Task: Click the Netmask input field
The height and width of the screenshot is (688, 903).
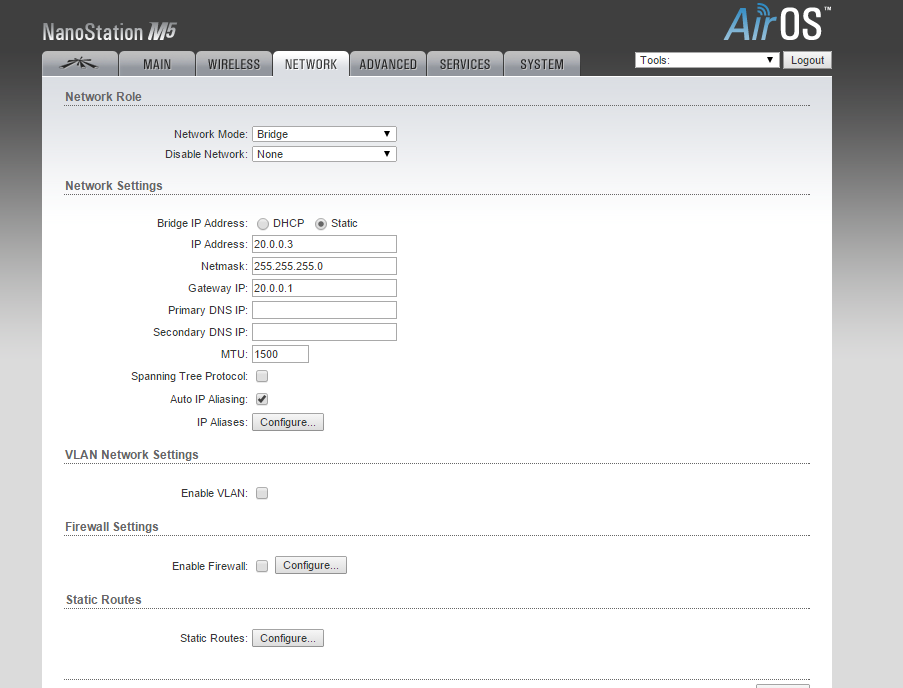Action: click(324, 266)
